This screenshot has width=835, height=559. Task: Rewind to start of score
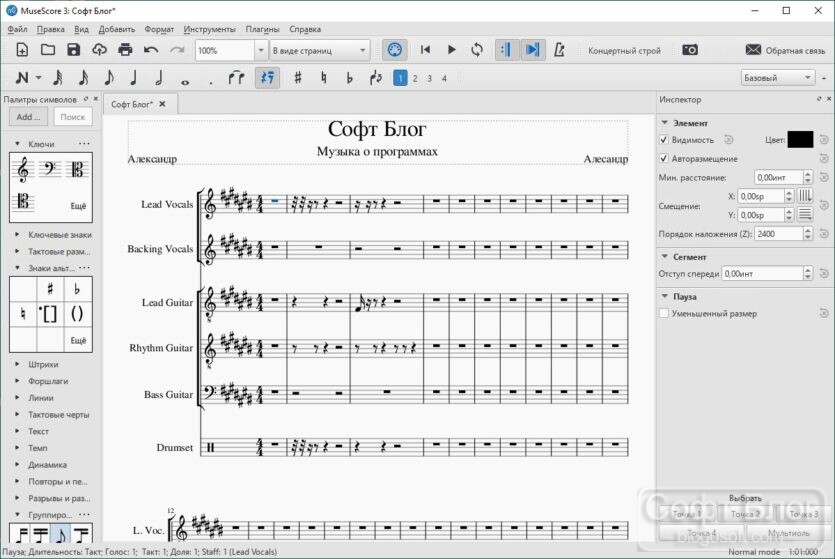425,50
